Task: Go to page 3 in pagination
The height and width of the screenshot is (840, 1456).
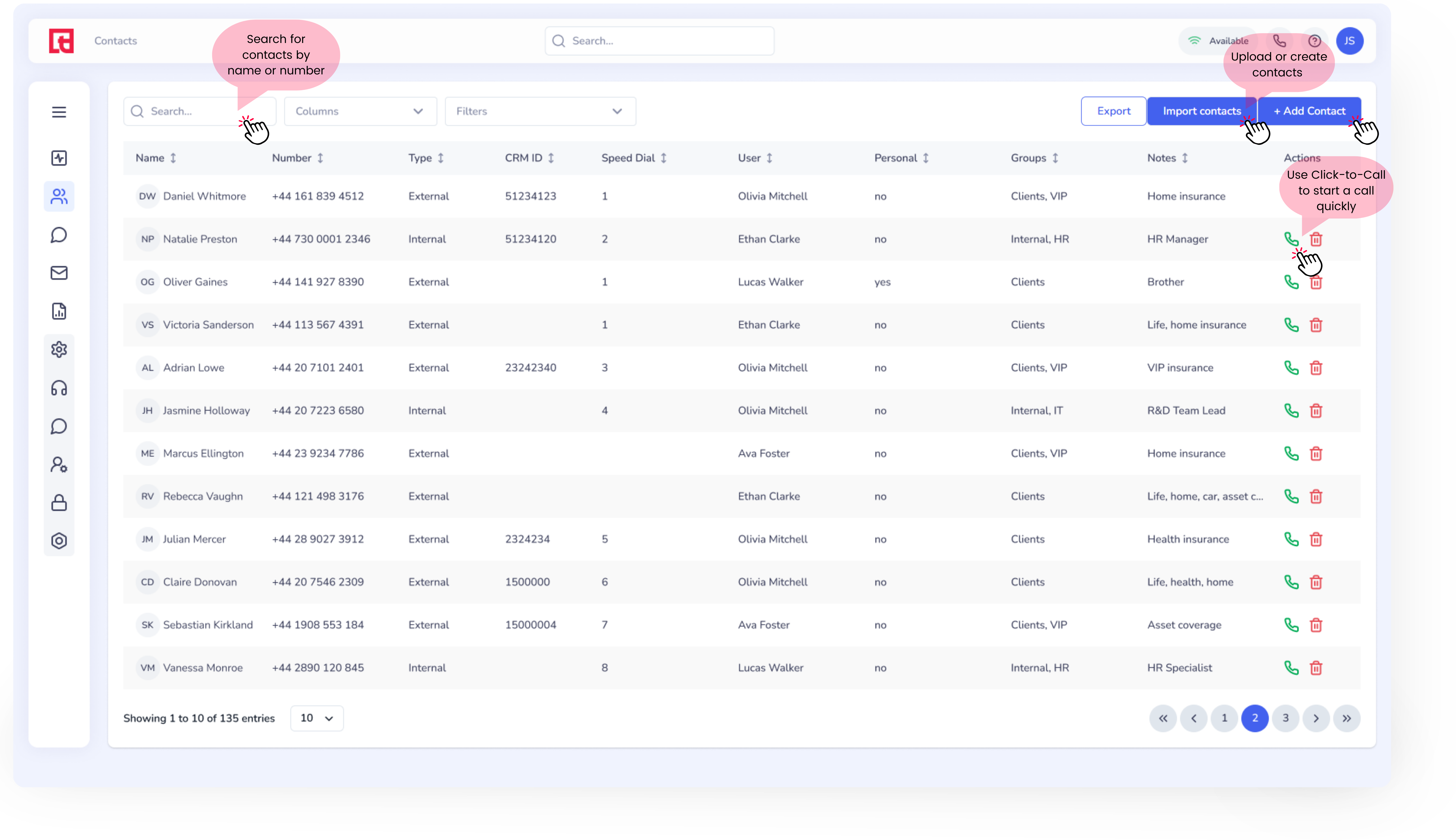Action: (1285, 718)
